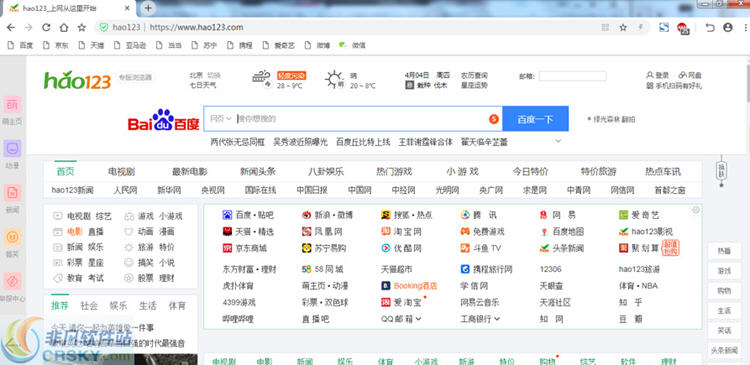Click the 百度一下 search button

[x=535, y=119]
